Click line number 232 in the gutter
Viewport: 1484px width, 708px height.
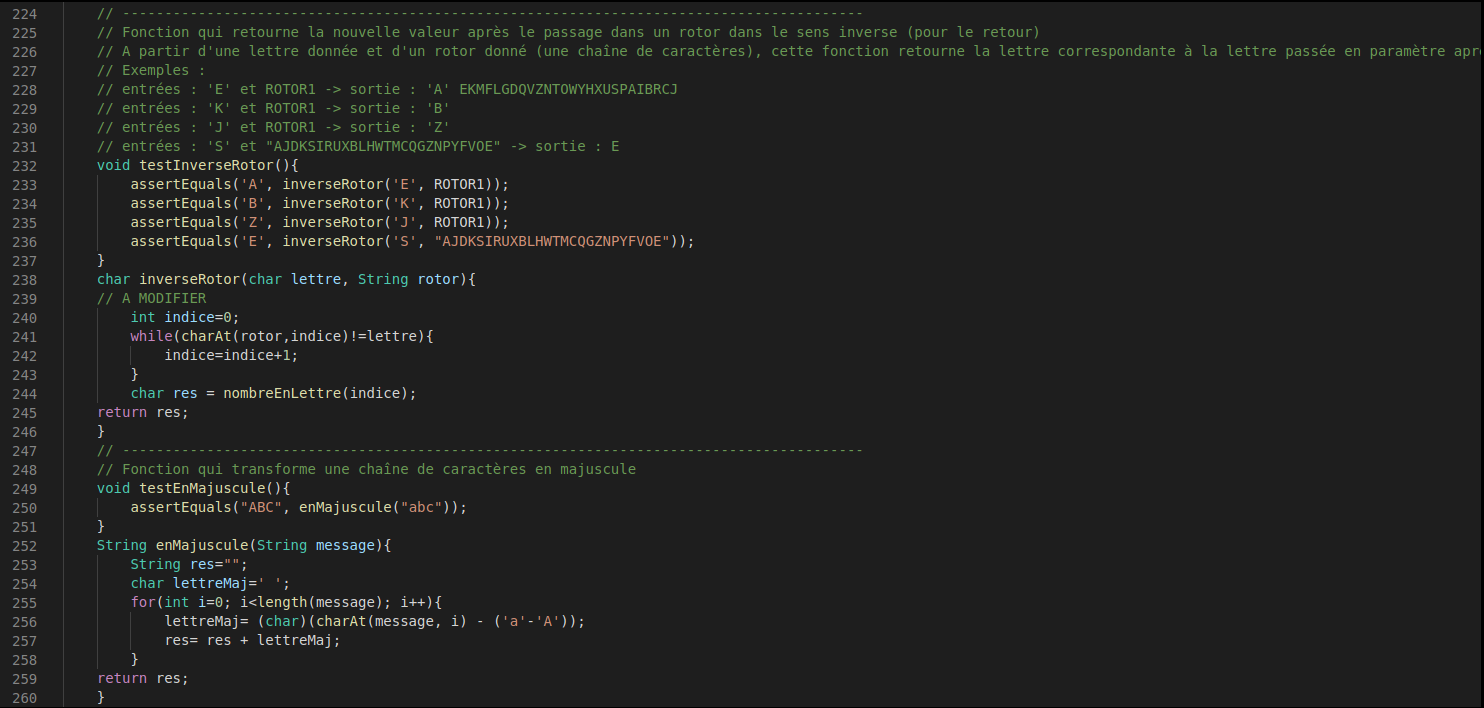(x=24, y=165)
